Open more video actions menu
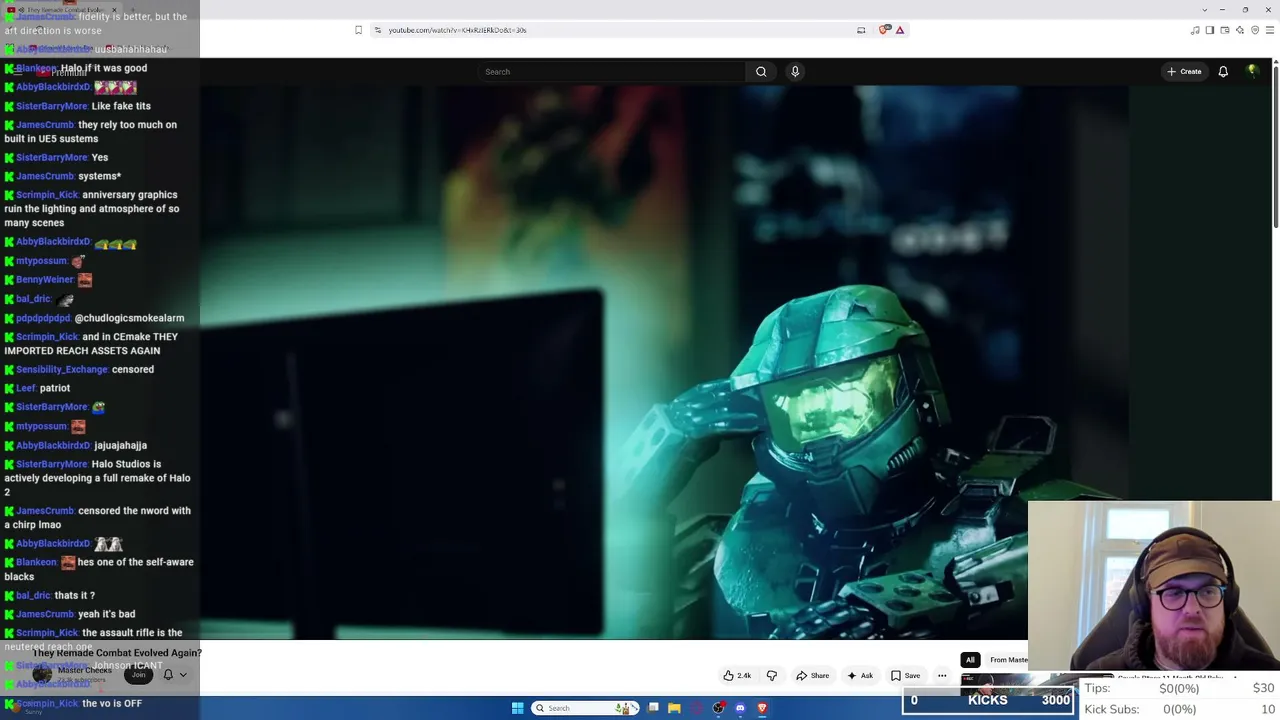1280x720 pixels. (x=942, y=676)
